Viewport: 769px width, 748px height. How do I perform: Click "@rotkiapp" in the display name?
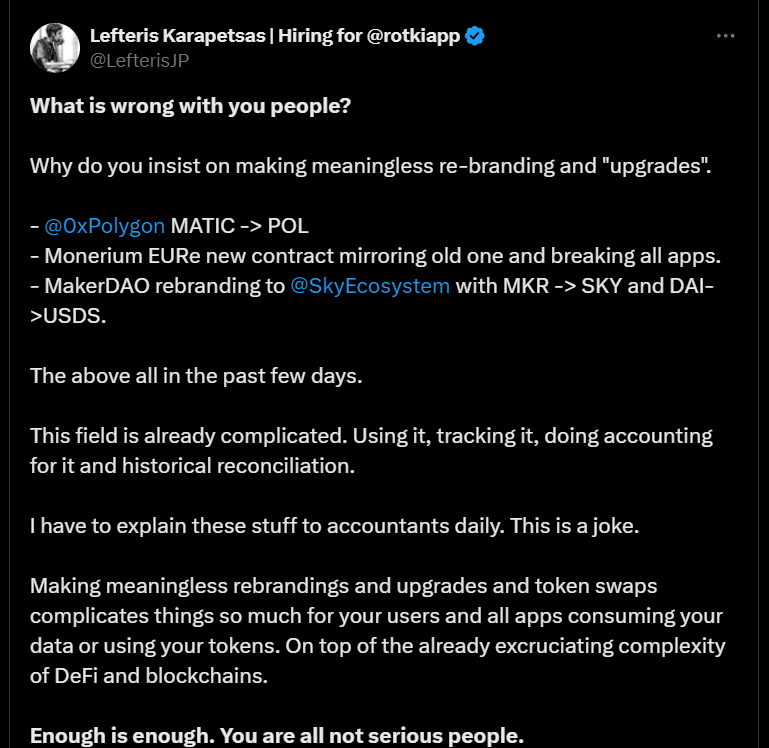[414, 36]
